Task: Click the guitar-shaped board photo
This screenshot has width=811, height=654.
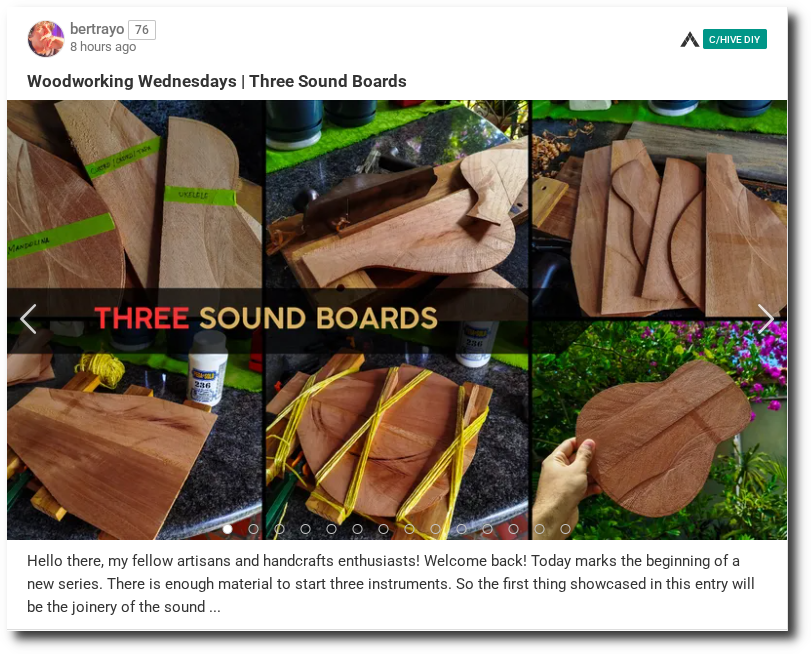Action: pos(659,430)
